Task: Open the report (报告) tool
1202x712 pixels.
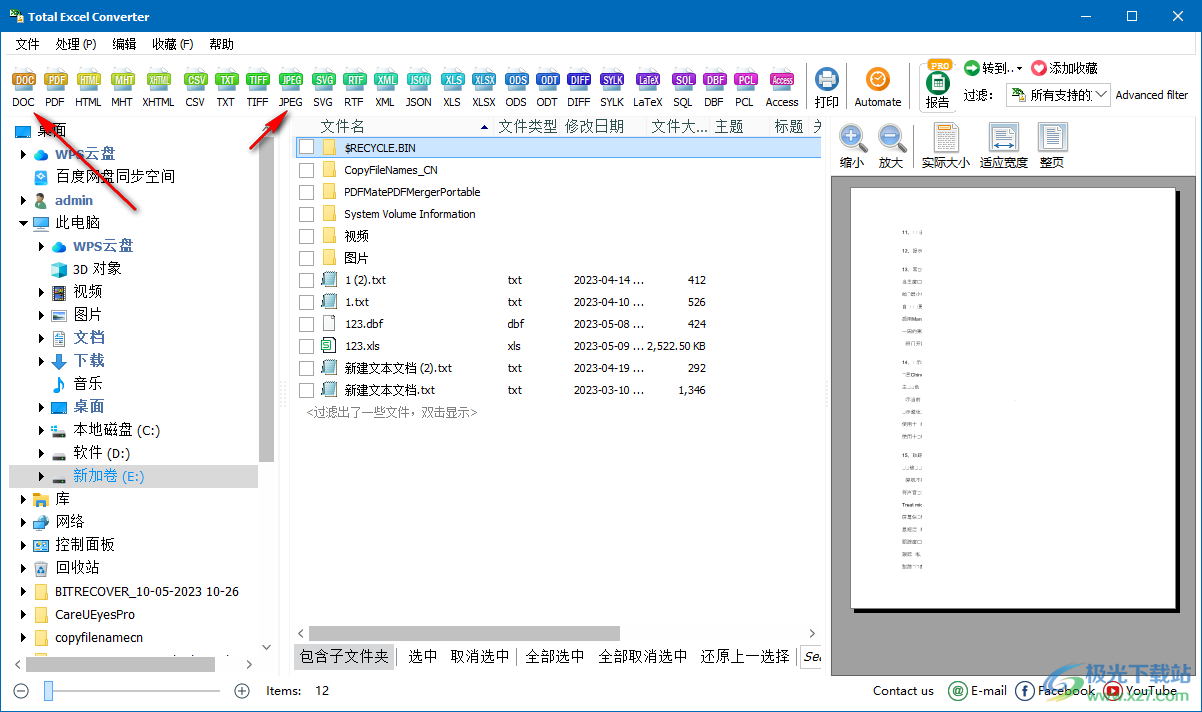Action: [x=938, y=86]
